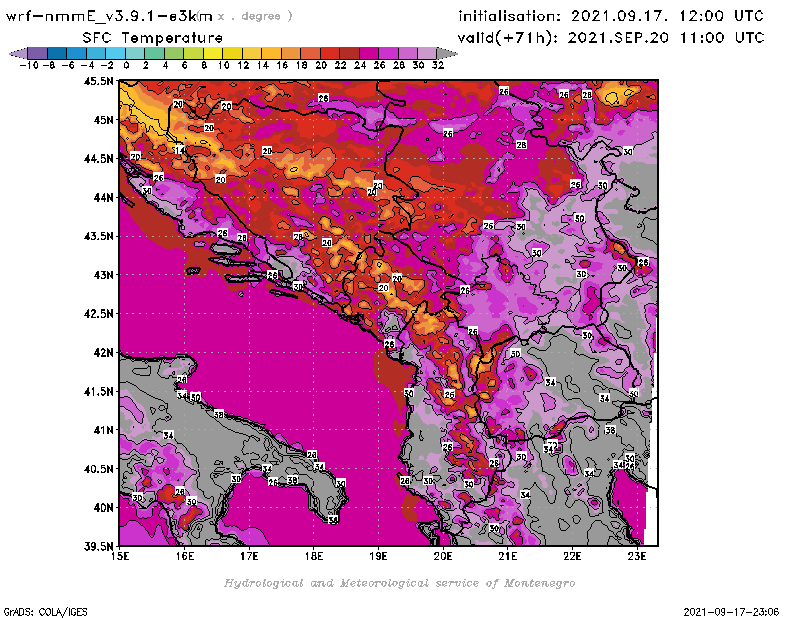This screenshot has height=618, width=800.
Task: Click the 22E longitude axis label
Action: point(572,556)
